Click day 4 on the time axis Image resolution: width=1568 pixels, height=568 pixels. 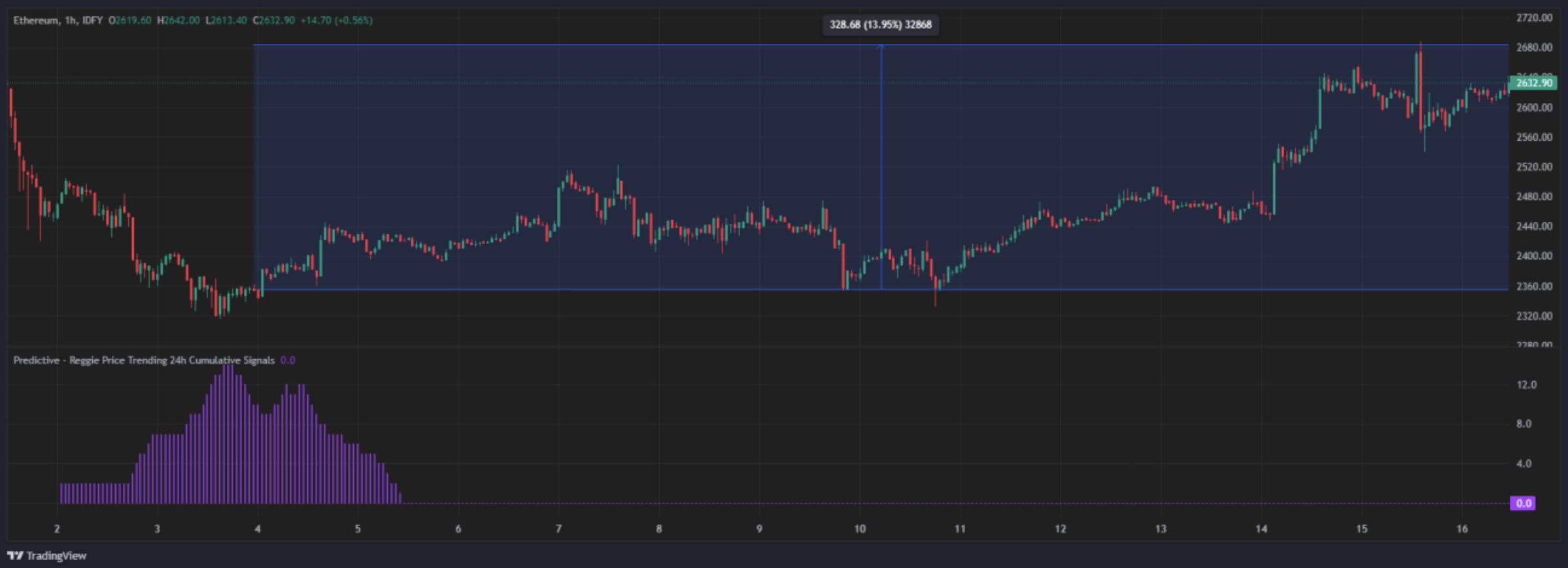click(x=258, y=529)
